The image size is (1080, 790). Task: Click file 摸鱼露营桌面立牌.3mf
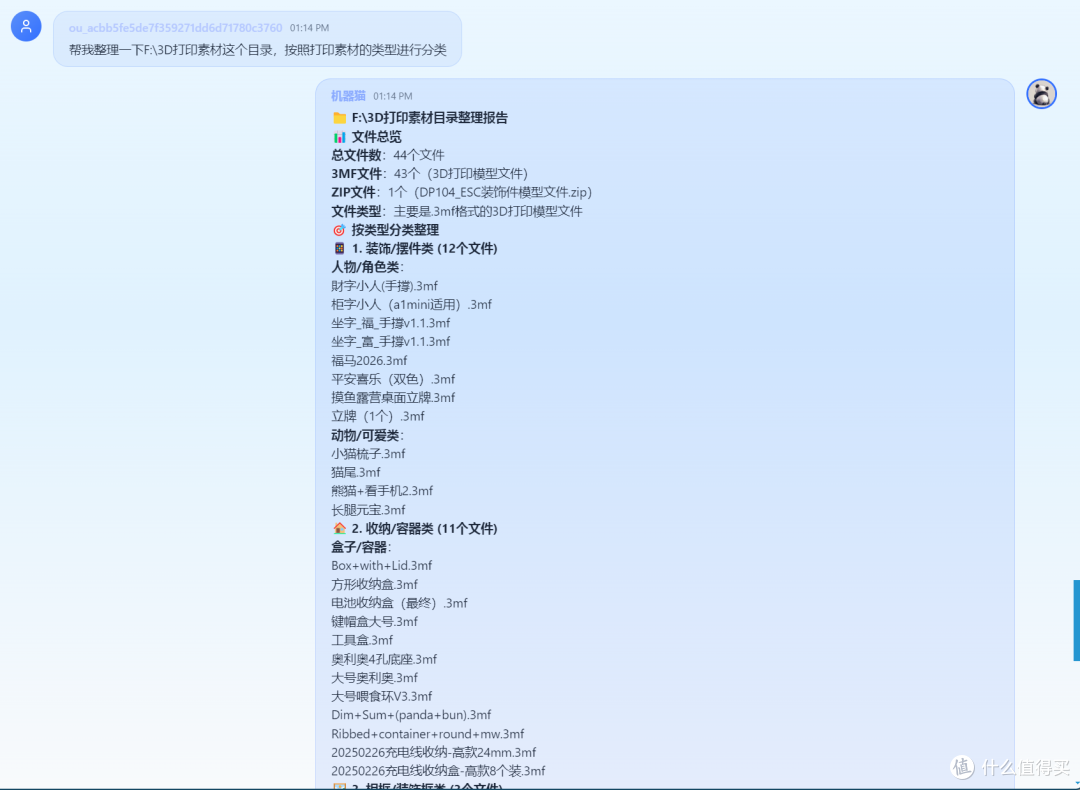(393, 397)
